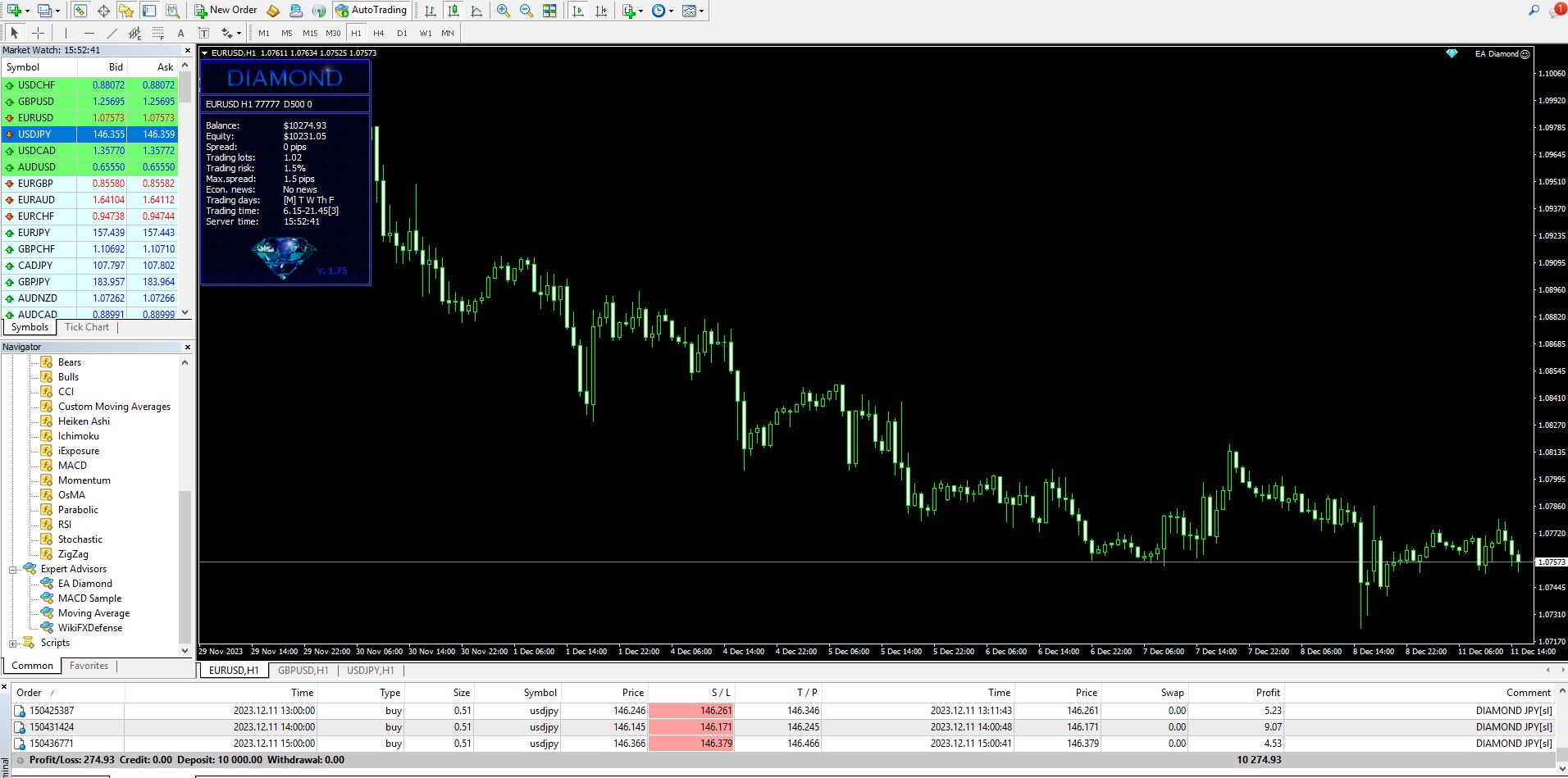The image size is (1568, 778).
Task: Open profiles dropdown arrow
Action: (57, 11)
